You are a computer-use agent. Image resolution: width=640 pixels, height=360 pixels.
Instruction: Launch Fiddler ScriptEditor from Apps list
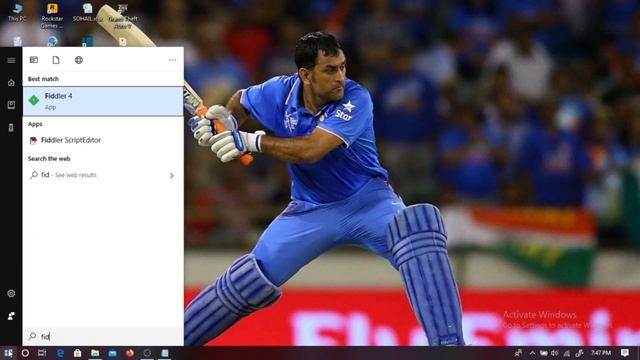coord(103,140)
